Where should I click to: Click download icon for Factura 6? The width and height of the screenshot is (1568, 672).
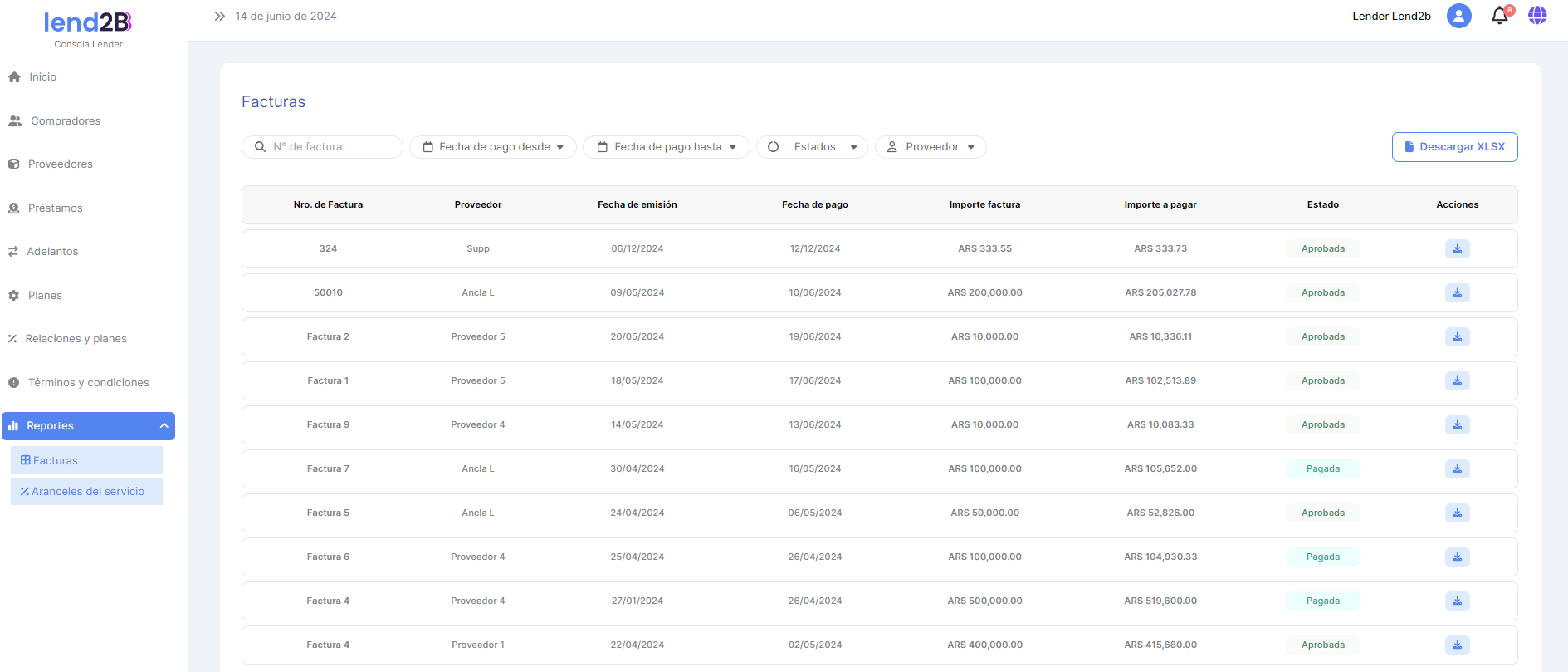tap(1457, 557)
